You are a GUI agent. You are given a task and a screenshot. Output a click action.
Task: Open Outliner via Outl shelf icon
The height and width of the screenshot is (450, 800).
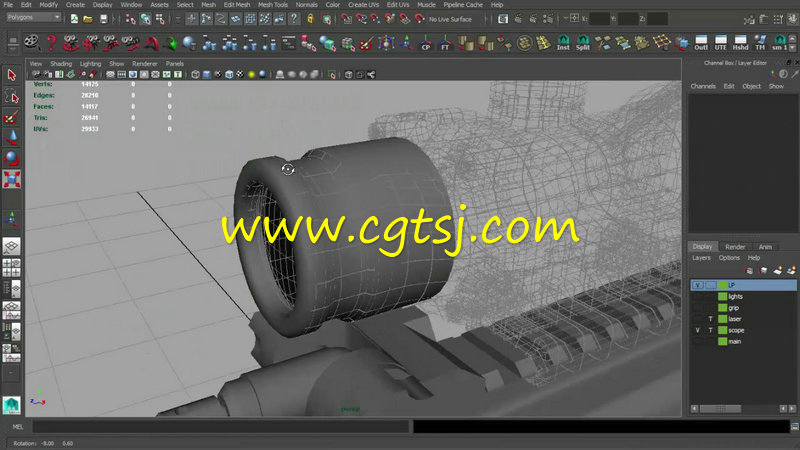click(x=701, y=43)
